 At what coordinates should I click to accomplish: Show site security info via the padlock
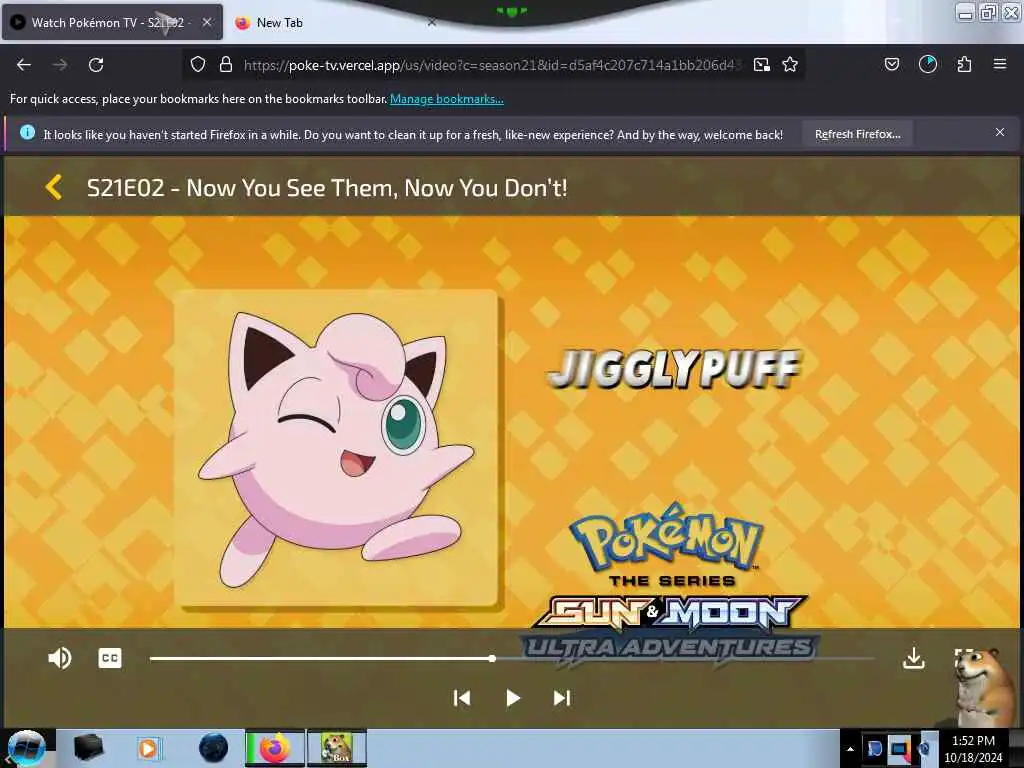[226, 64]
